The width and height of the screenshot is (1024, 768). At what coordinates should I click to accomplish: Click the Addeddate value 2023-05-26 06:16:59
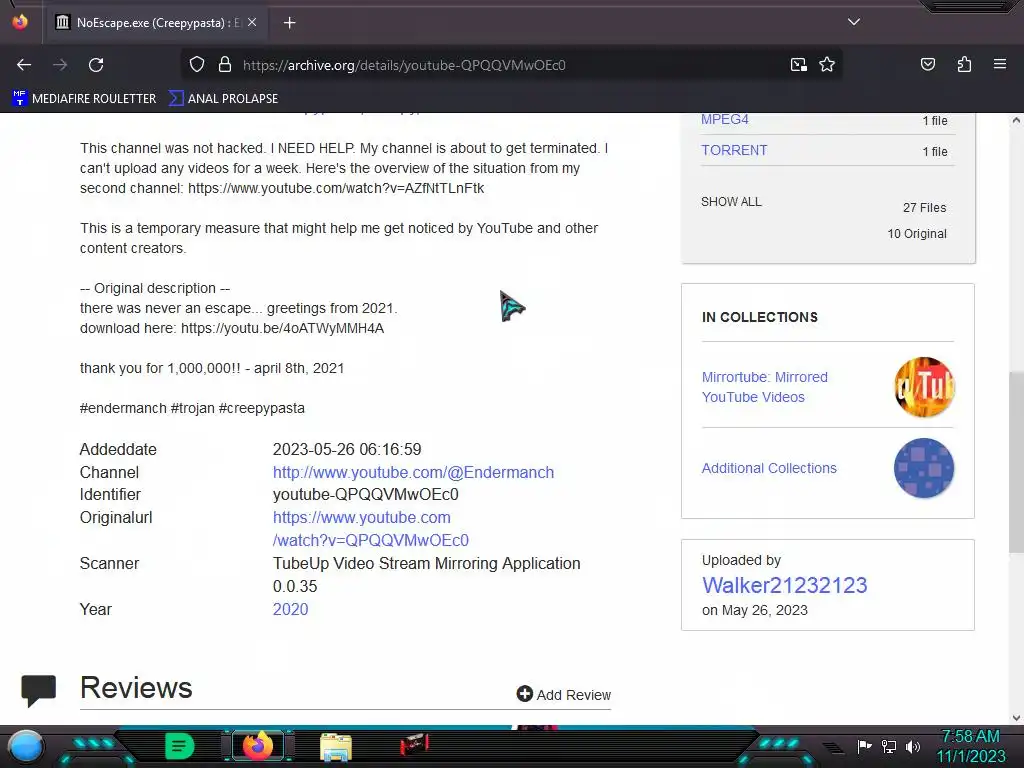[x=347, y=449]
